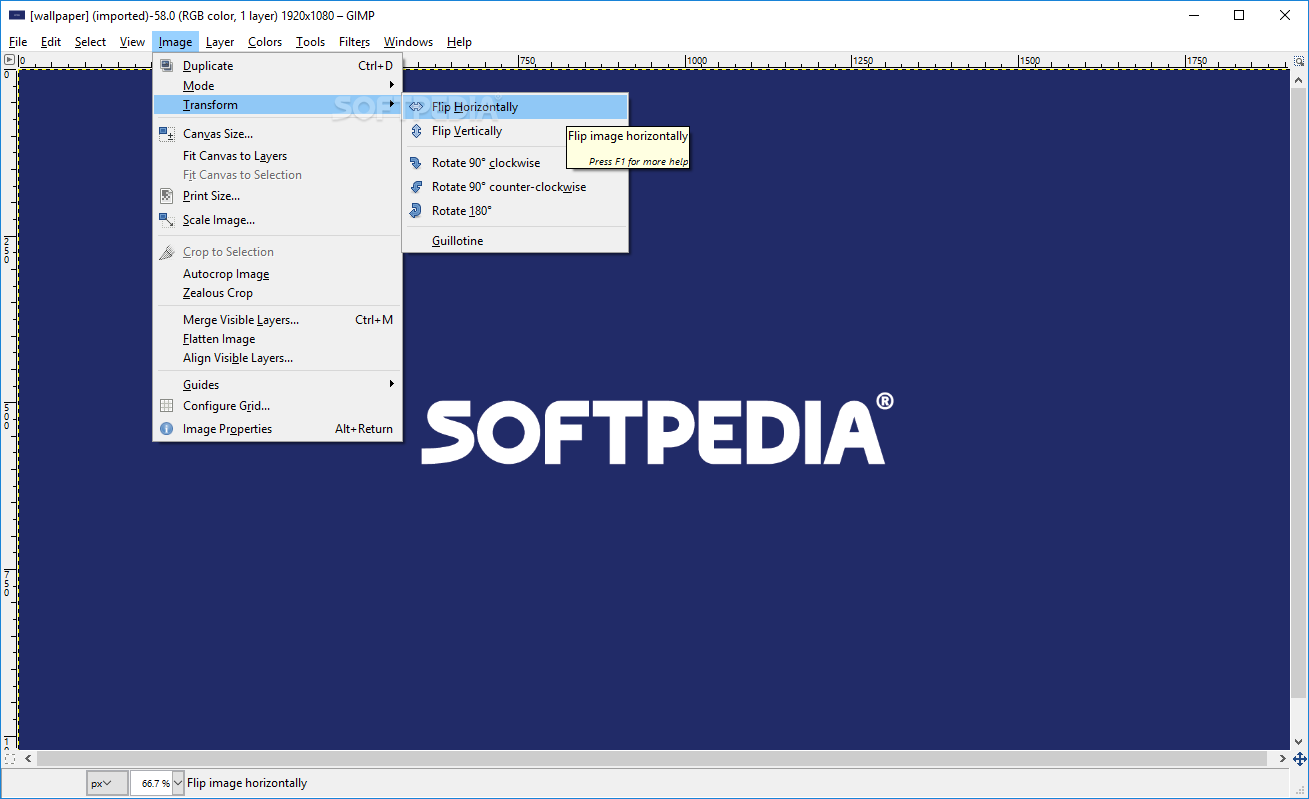Open the Windows menu
This screenshot has height=799, width=1309.
(x=408, y=42)
